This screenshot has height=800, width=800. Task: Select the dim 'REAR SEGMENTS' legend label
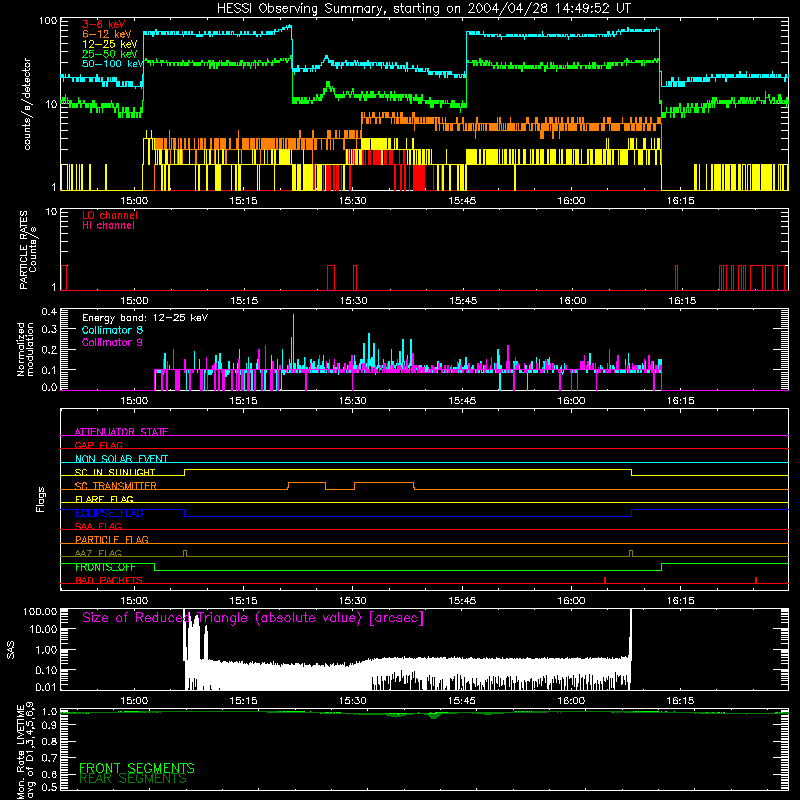coord(133,779)
